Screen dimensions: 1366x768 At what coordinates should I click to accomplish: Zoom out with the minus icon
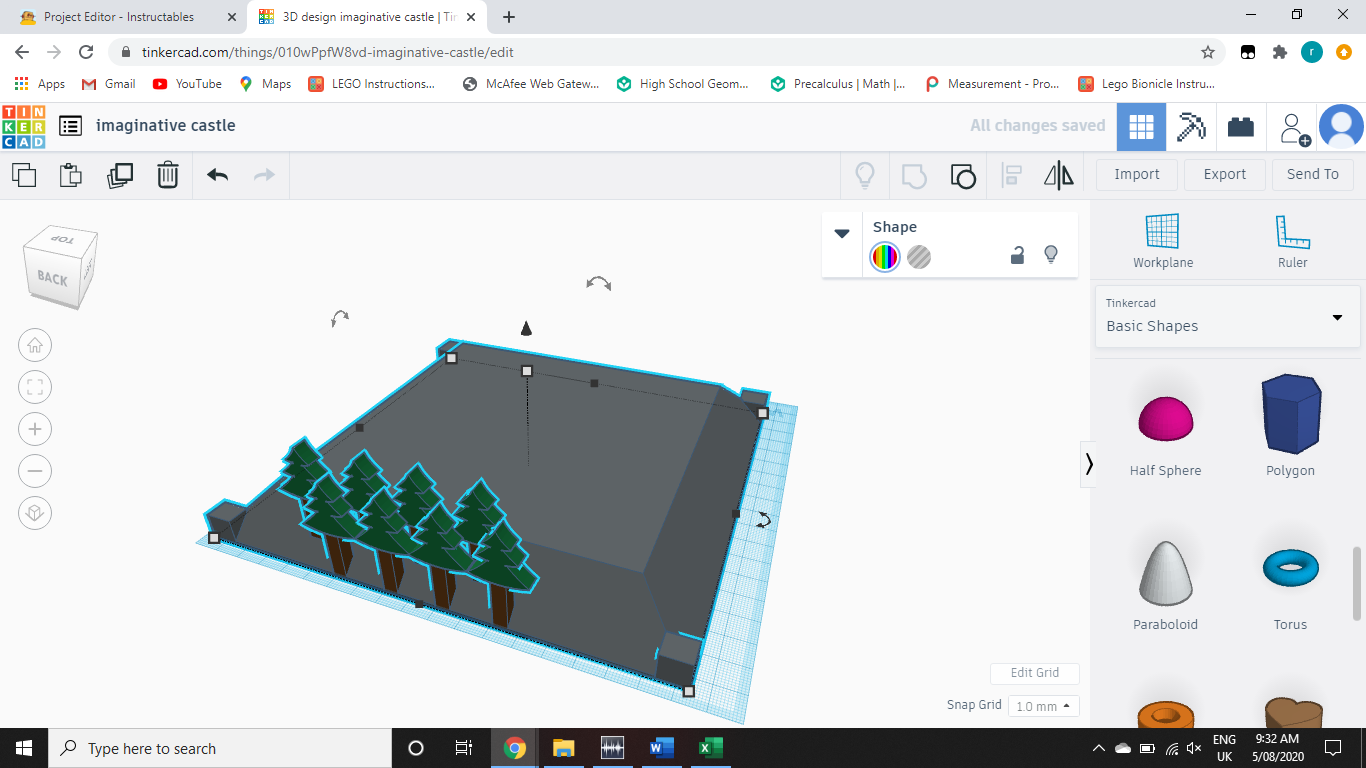pos(35,471)
